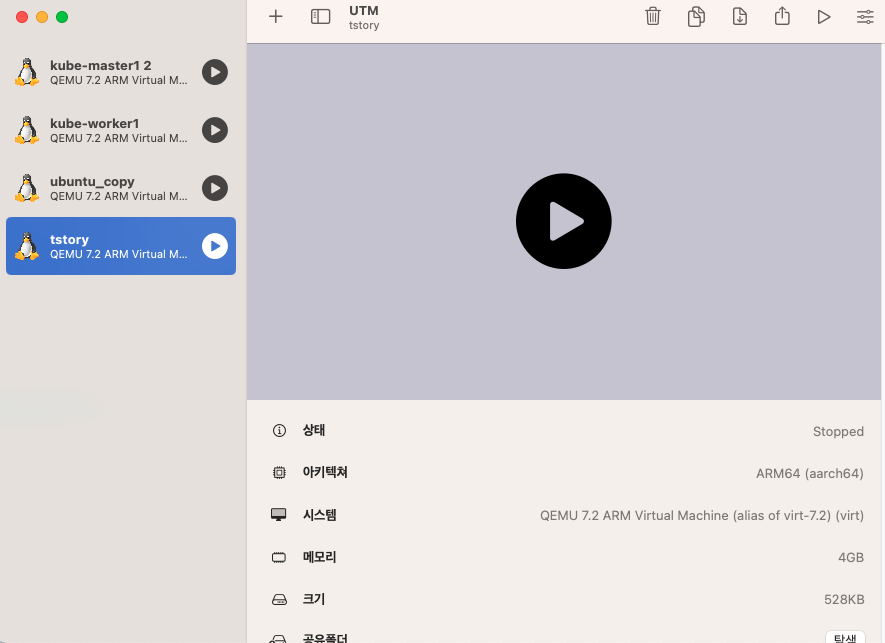This screenshot has height=643, width=885.
Task: Click the QEMU 7.2 ARM system value
Action: 702,515
